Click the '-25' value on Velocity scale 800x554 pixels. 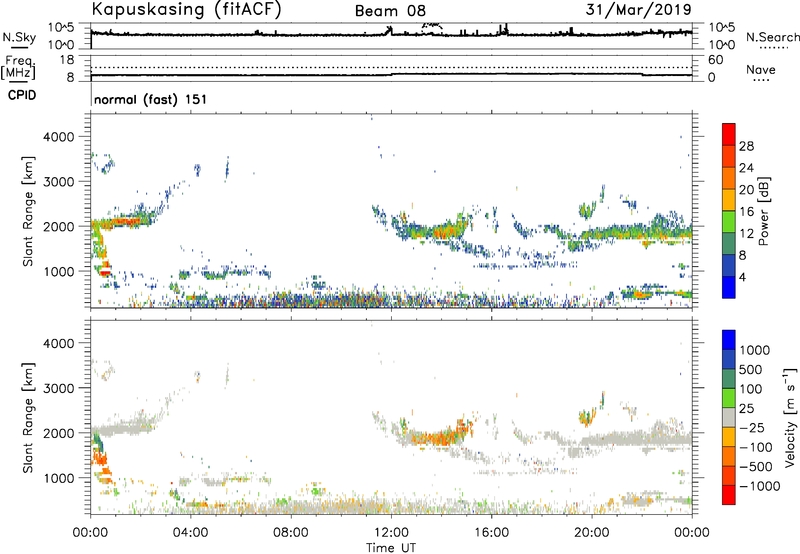coord(752,427)
